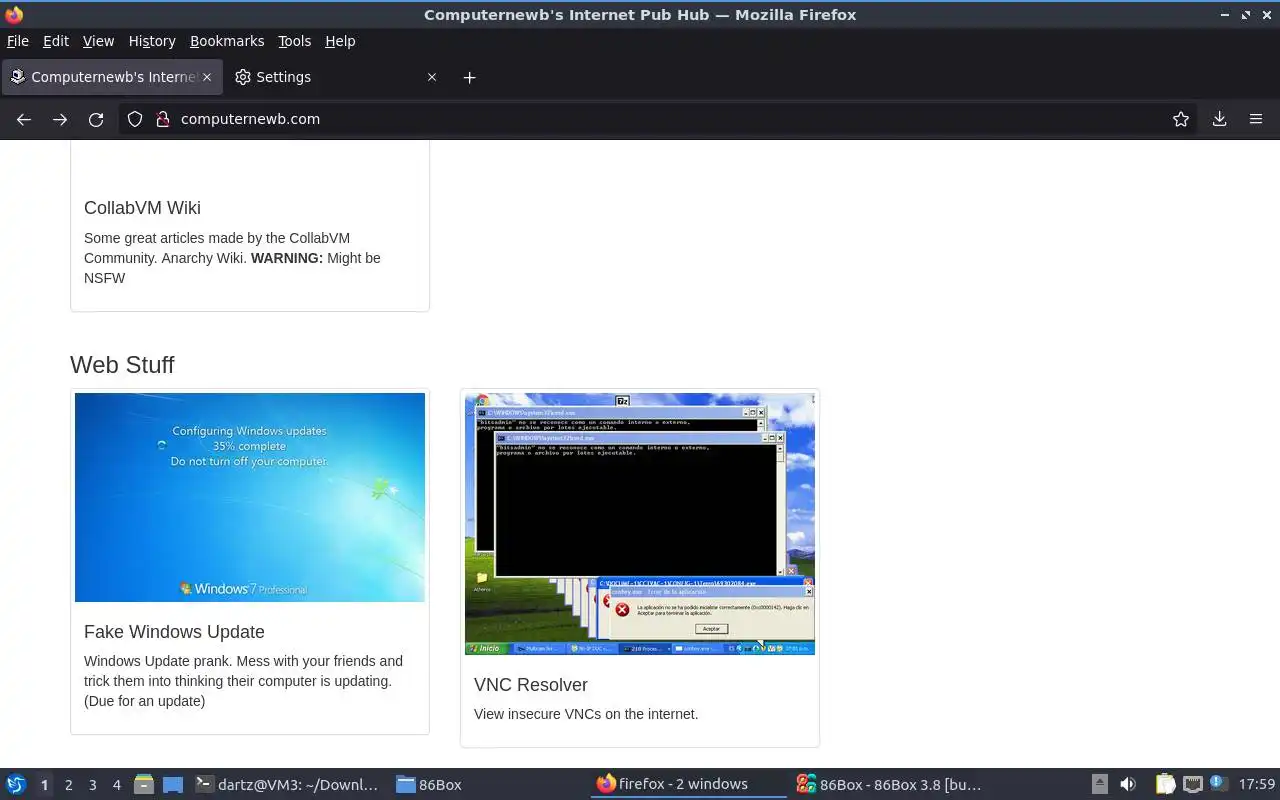Click the 86Box emulator icon in the taskbar
This screenshot has width=1280, height=800.
pyautogui.click(x=806, y=785)
